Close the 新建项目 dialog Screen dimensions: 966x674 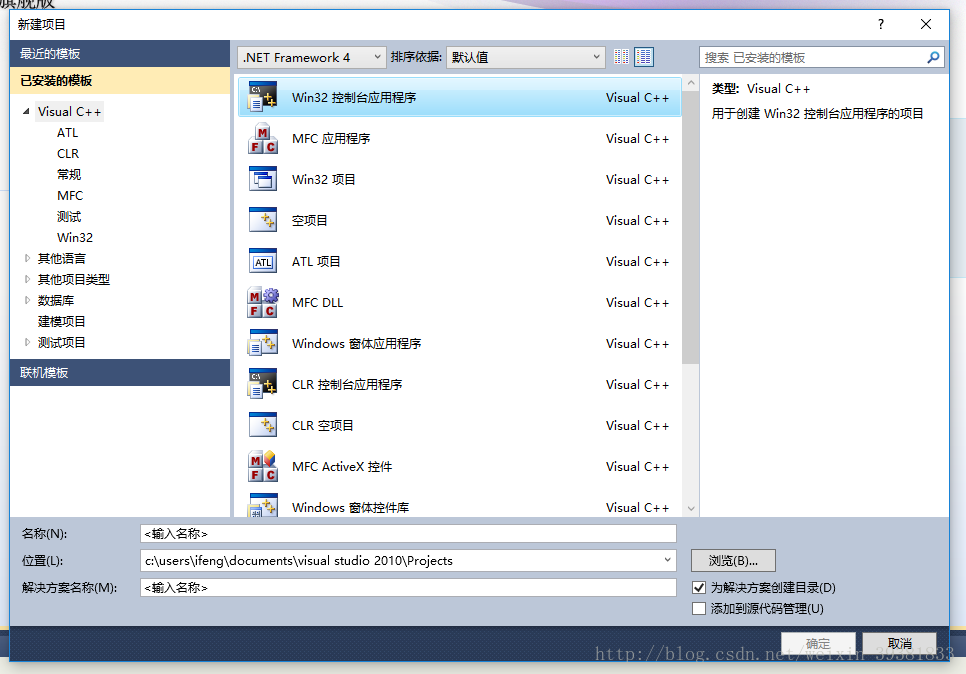[925, 24]
